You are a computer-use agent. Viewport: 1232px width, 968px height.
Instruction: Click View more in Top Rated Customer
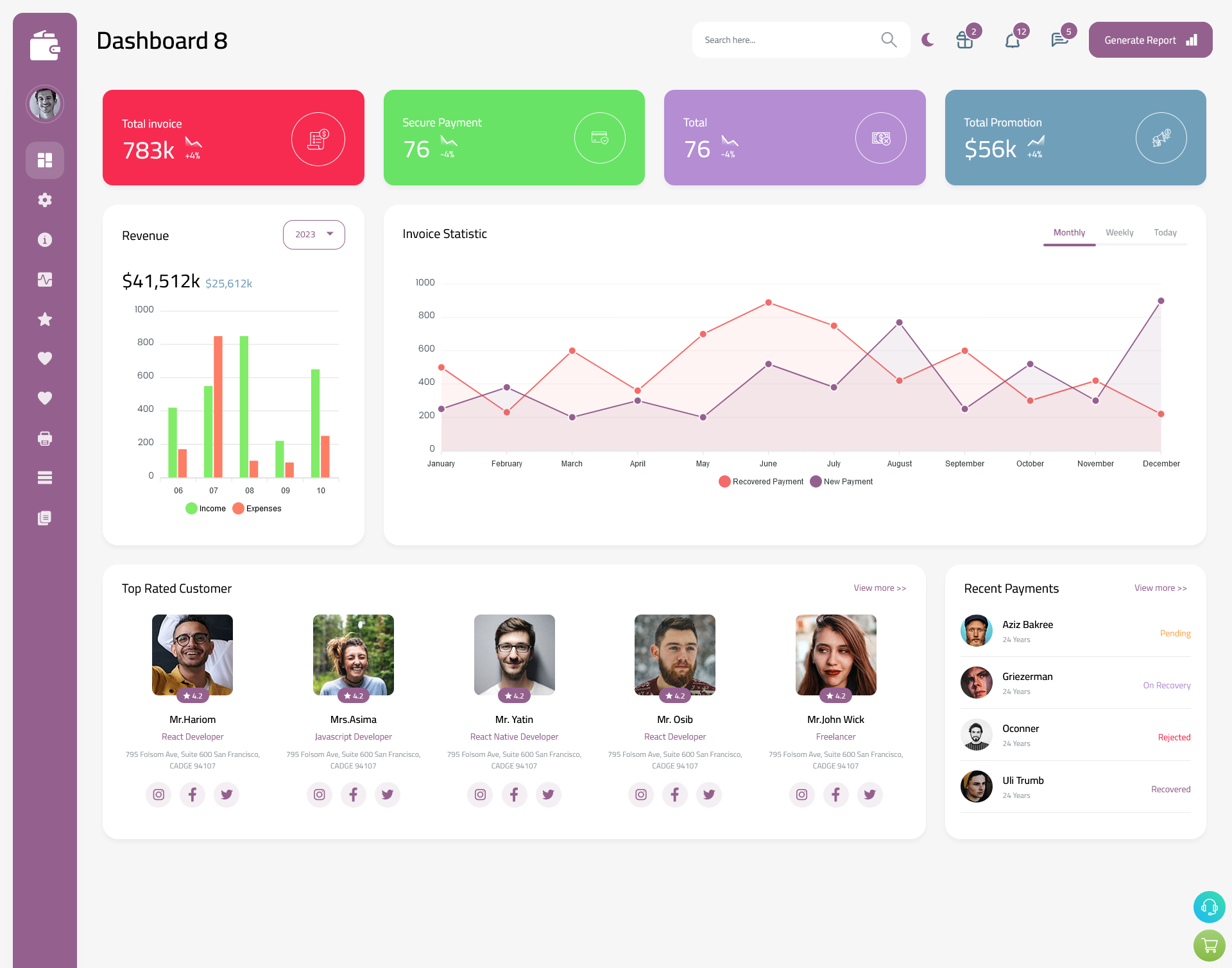click(x=879, y=587)
